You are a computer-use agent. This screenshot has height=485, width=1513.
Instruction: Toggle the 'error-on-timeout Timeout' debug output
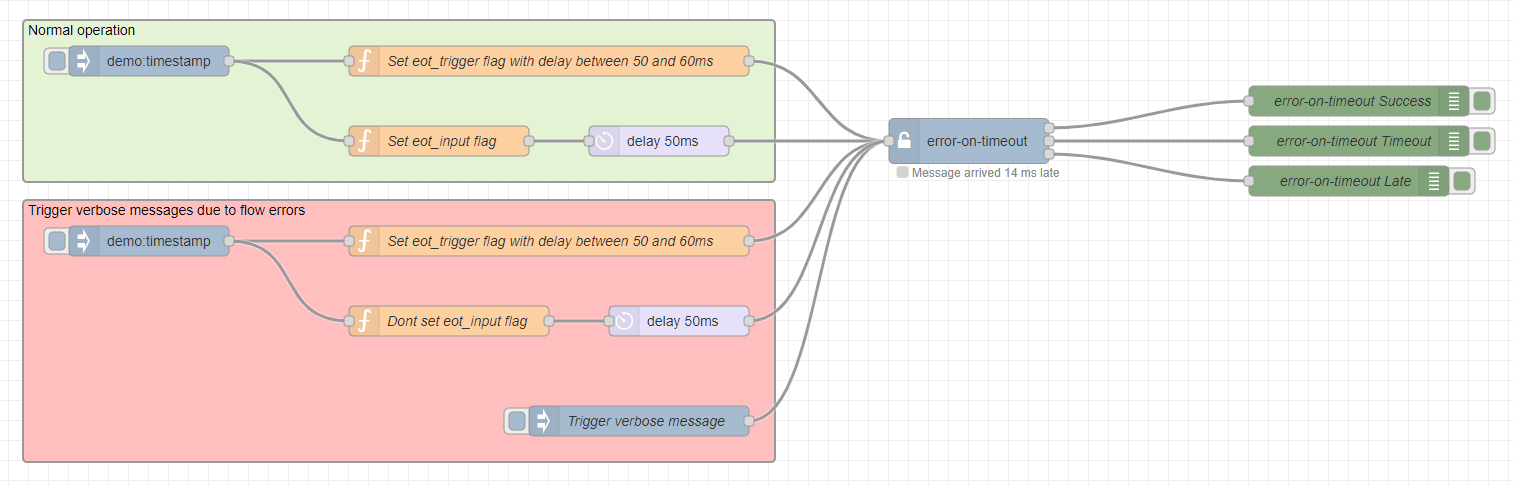(x=1482, y=141)
